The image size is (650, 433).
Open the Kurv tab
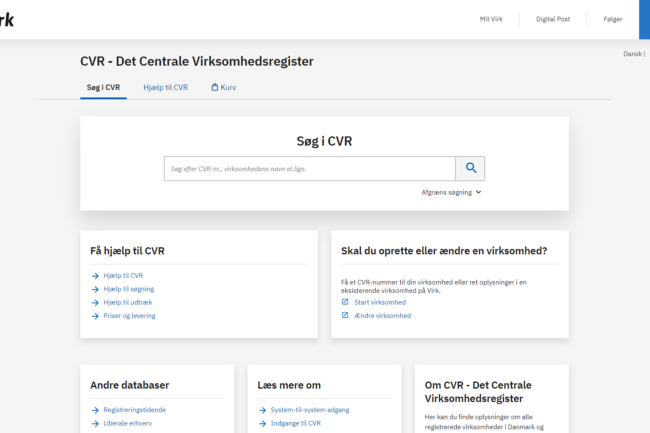[228, 88]
